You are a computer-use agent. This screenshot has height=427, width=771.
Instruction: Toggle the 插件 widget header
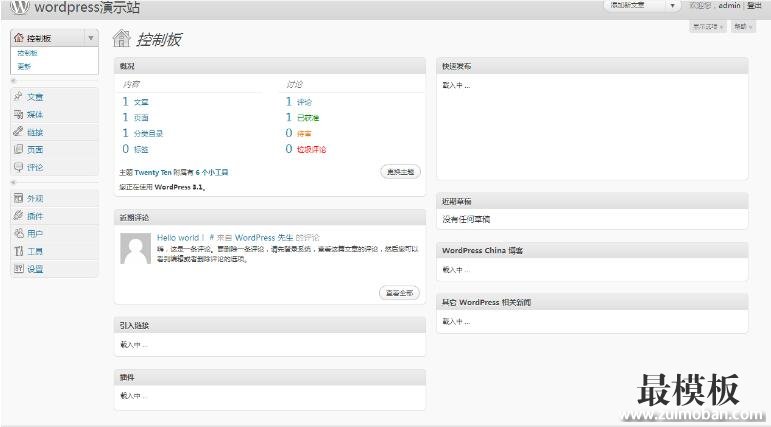pyautogui.click(x=269, y=377)
